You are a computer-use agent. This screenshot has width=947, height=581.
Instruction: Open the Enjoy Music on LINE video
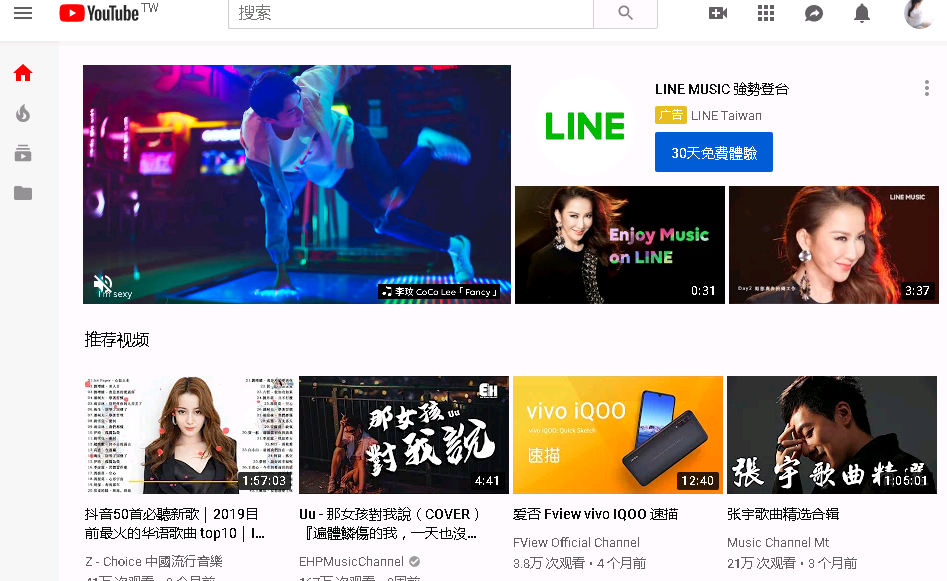point(620,245)
